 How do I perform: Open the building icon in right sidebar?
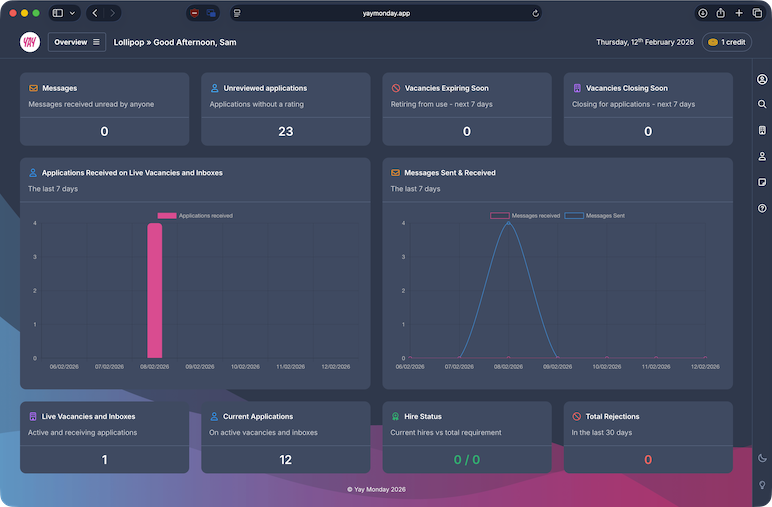point(762,130)
